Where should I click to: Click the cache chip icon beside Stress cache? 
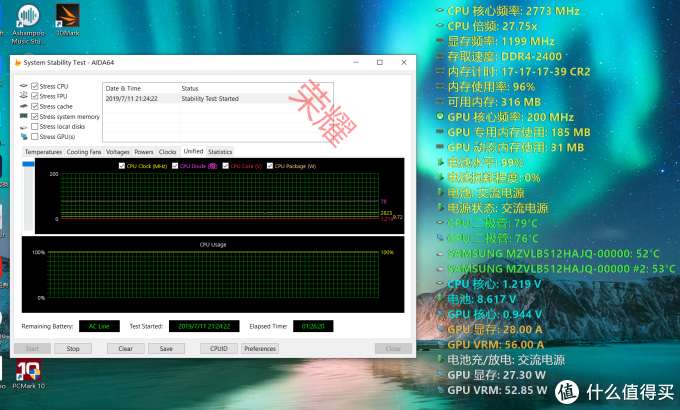(x=23, y=106)
